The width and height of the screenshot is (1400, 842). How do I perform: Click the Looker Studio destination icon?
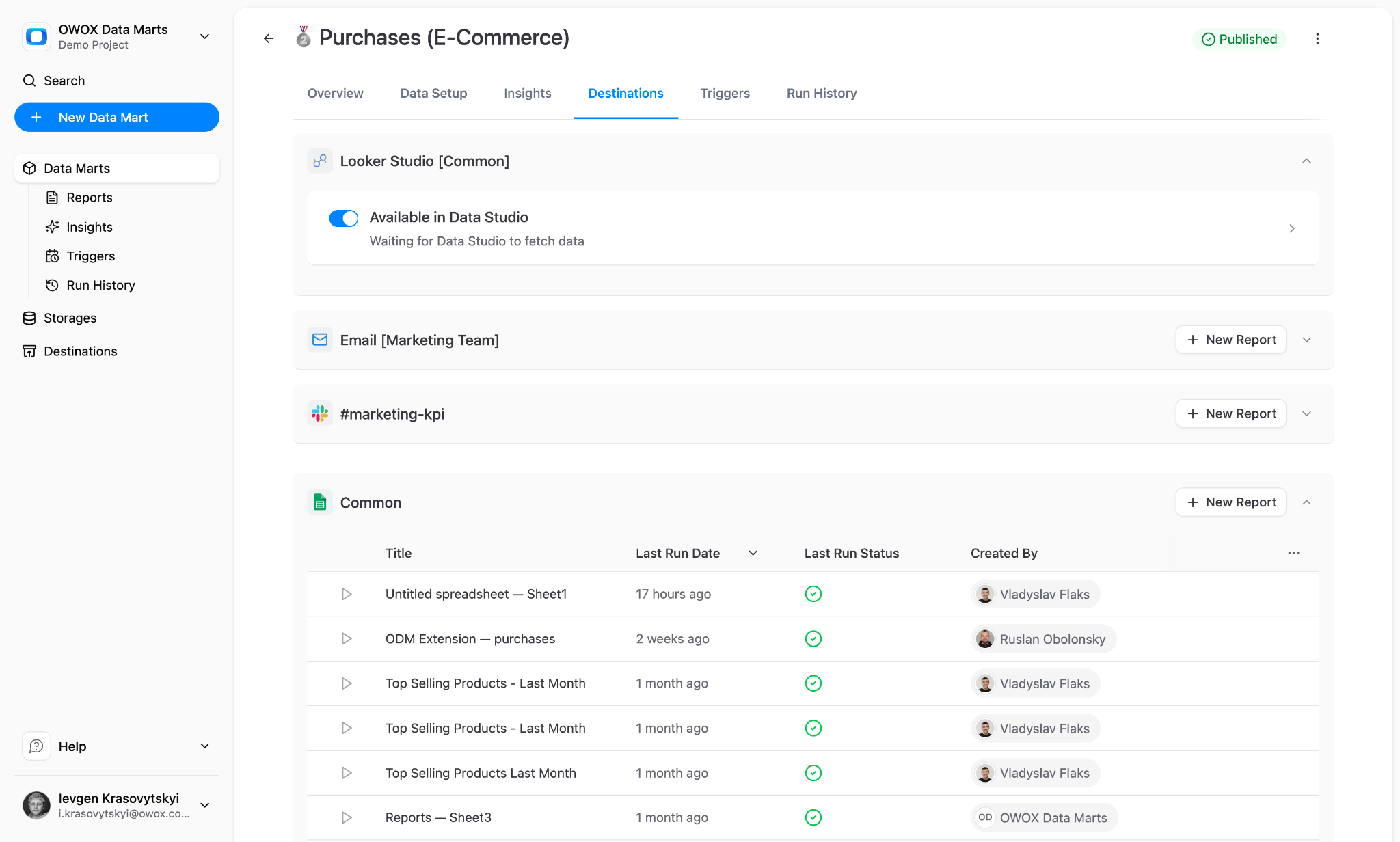pos(319,161)
